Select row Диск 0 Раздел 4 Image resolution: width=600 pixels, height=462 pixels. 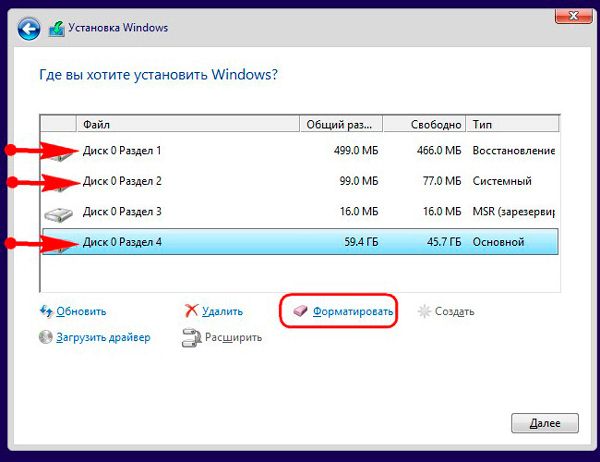300,242
